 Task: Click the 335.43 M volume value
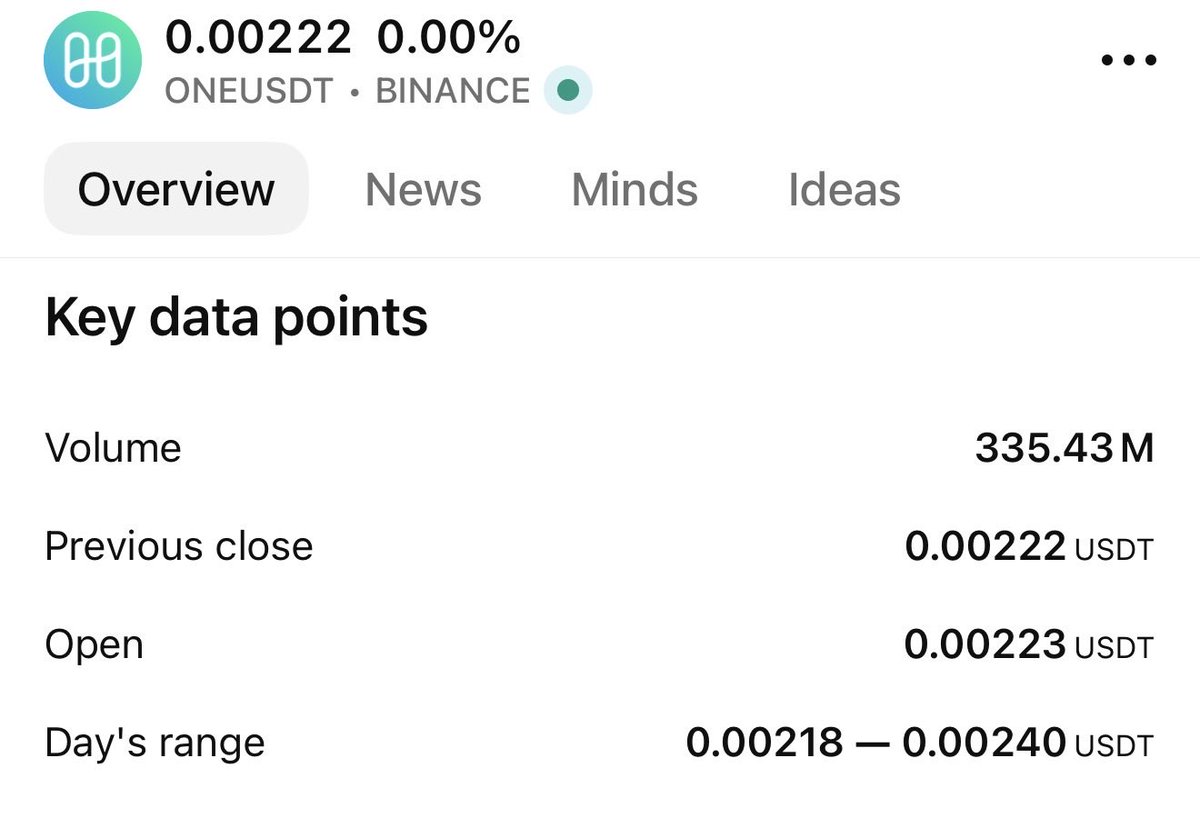click(x=1064, y=448)
